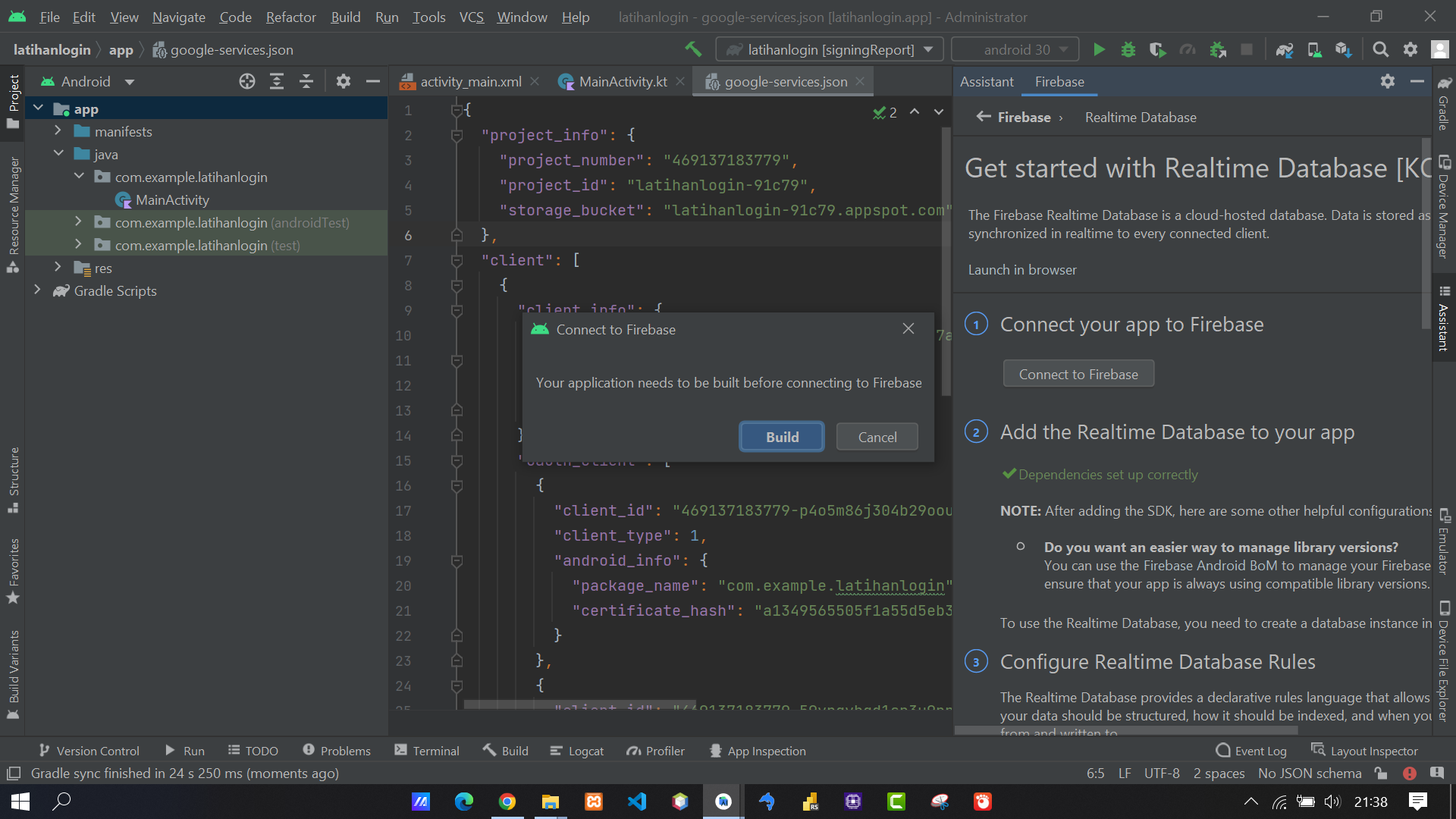Open Firebase assistant panel settings gear

(x=1388, y=81)
